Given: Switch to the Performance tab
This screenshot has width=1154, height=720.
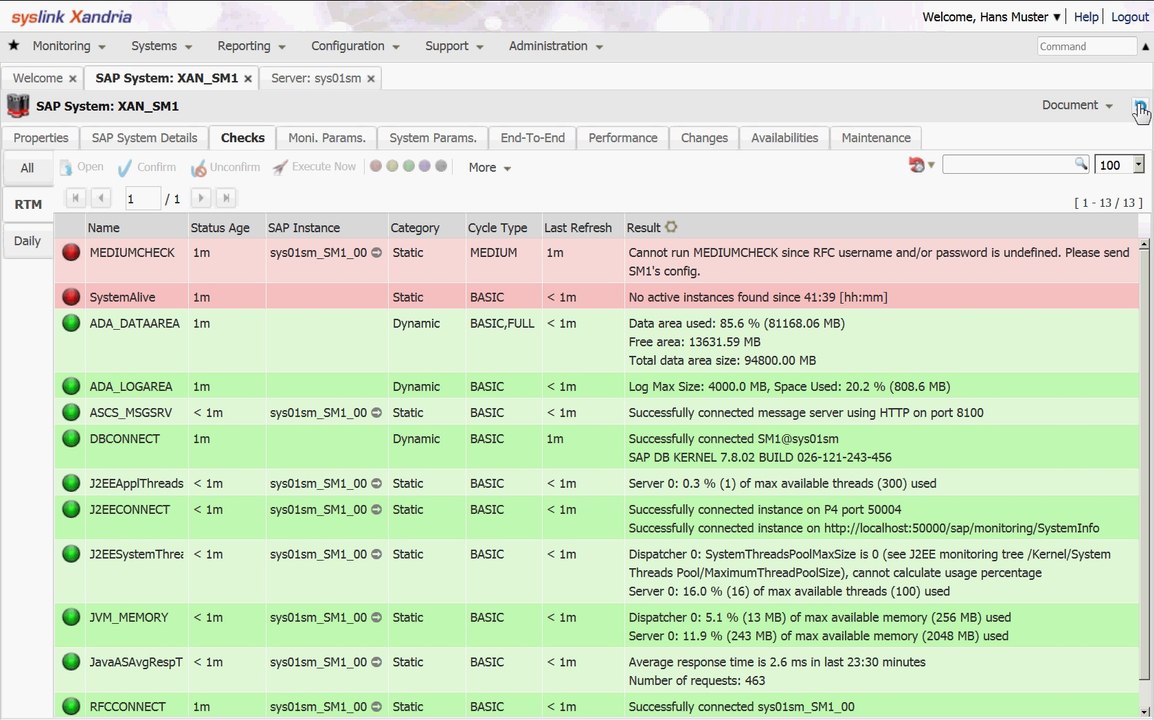Looking at the screenshot, I should pos(623,138).
